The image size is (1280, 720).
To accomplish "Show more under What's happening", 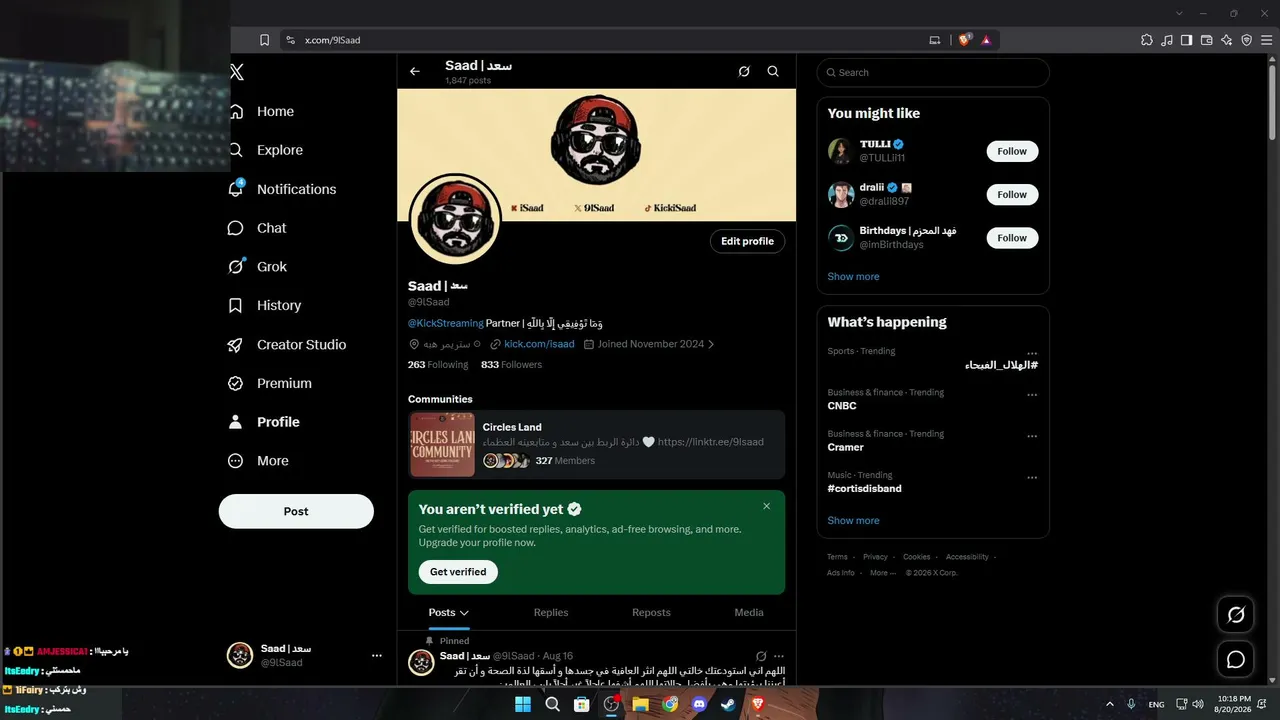I will point(853,520).
